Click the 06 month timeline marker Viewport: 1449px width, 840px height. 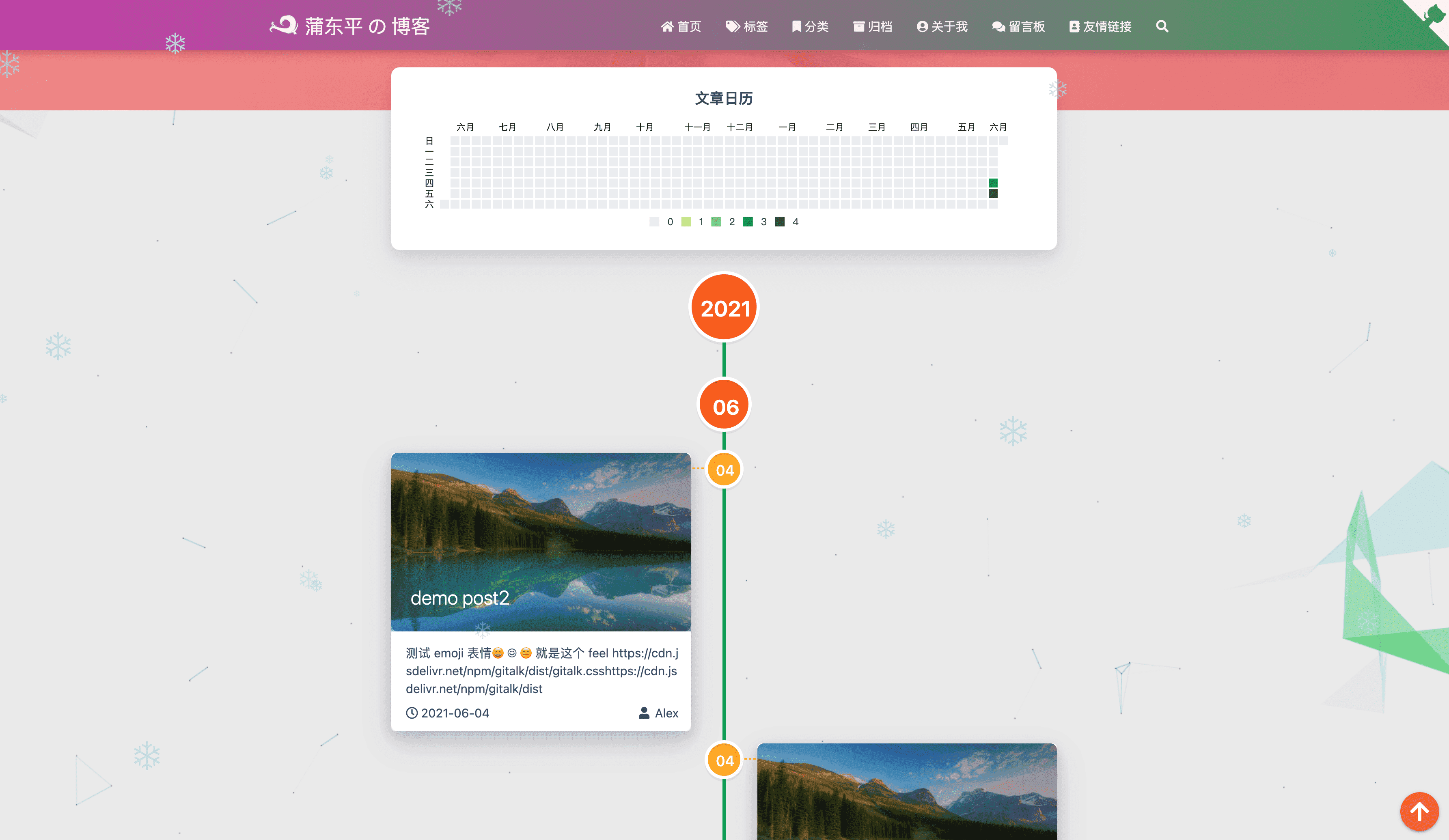[x=724, y=407]
